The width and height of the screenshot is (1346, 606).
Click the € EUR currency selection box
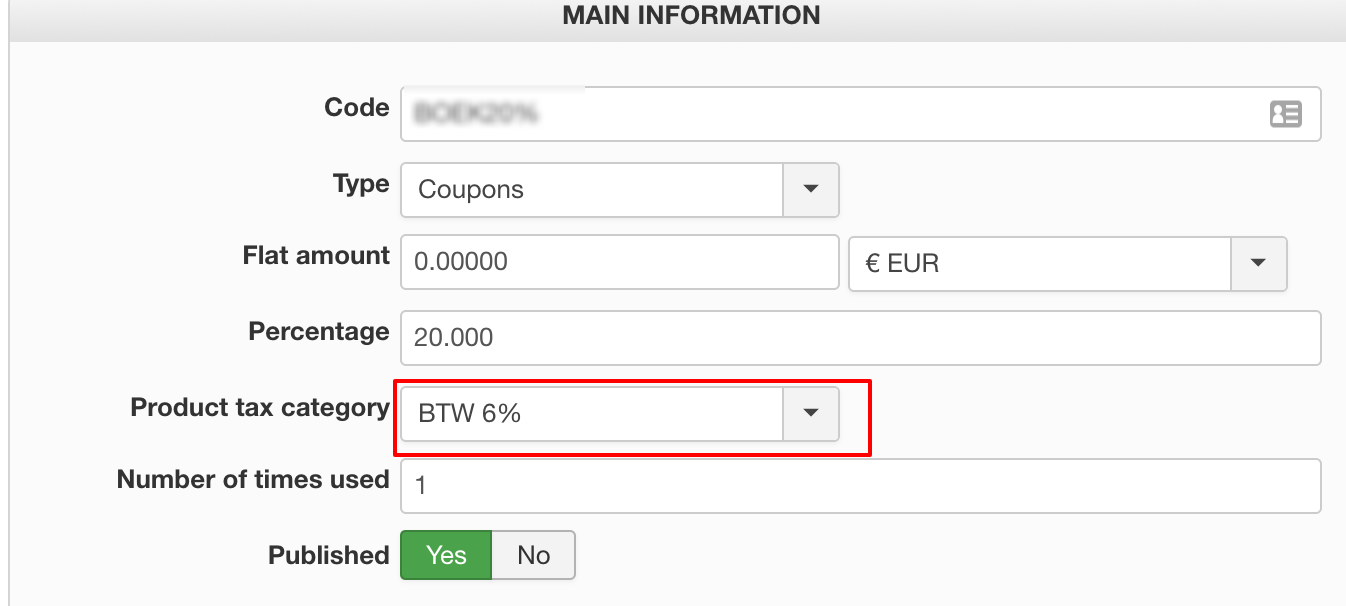click(x=1039, y=263)
